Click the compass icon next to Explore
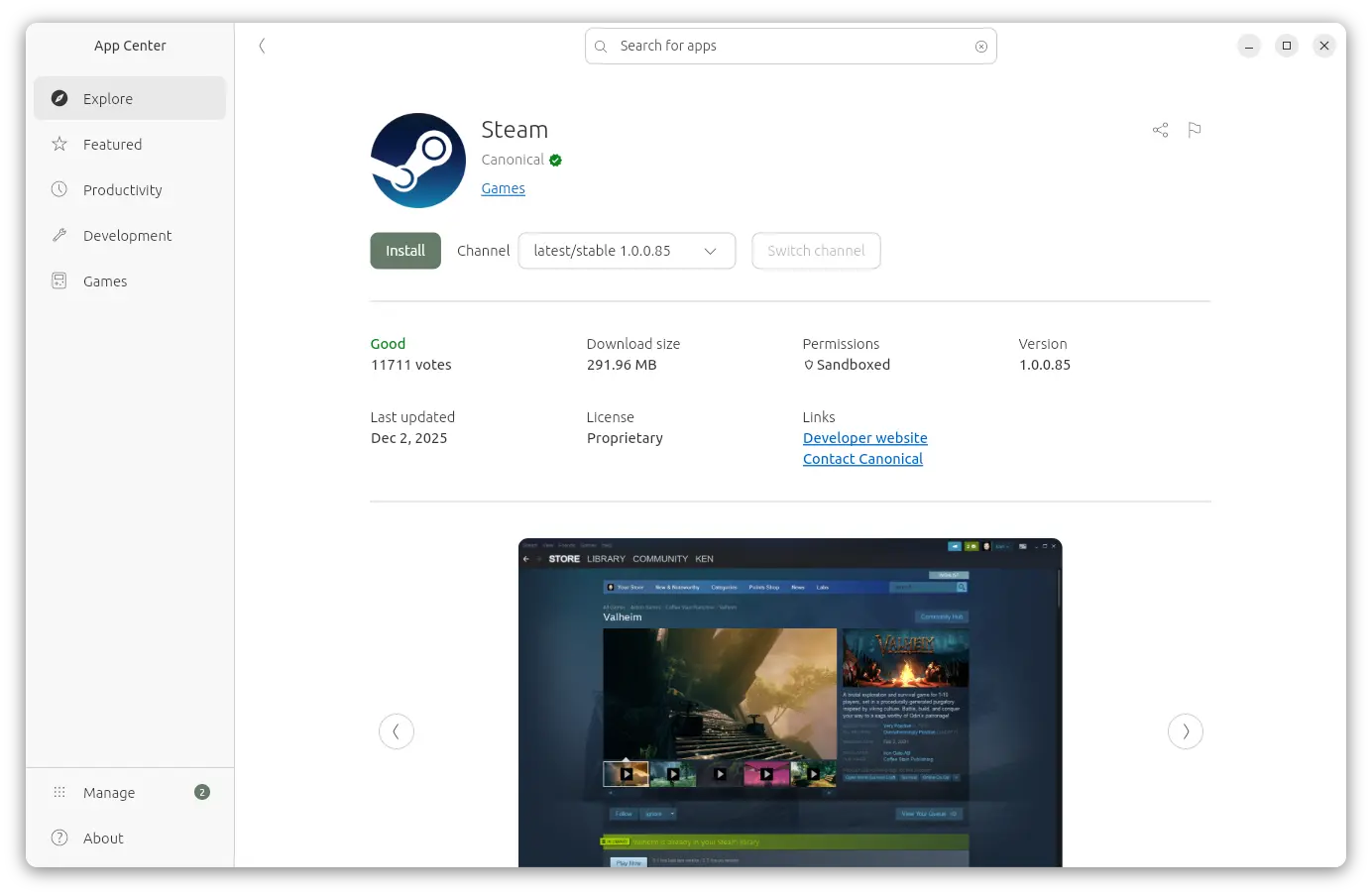This screenshot has height=896, width=1372. coord(59,98)
